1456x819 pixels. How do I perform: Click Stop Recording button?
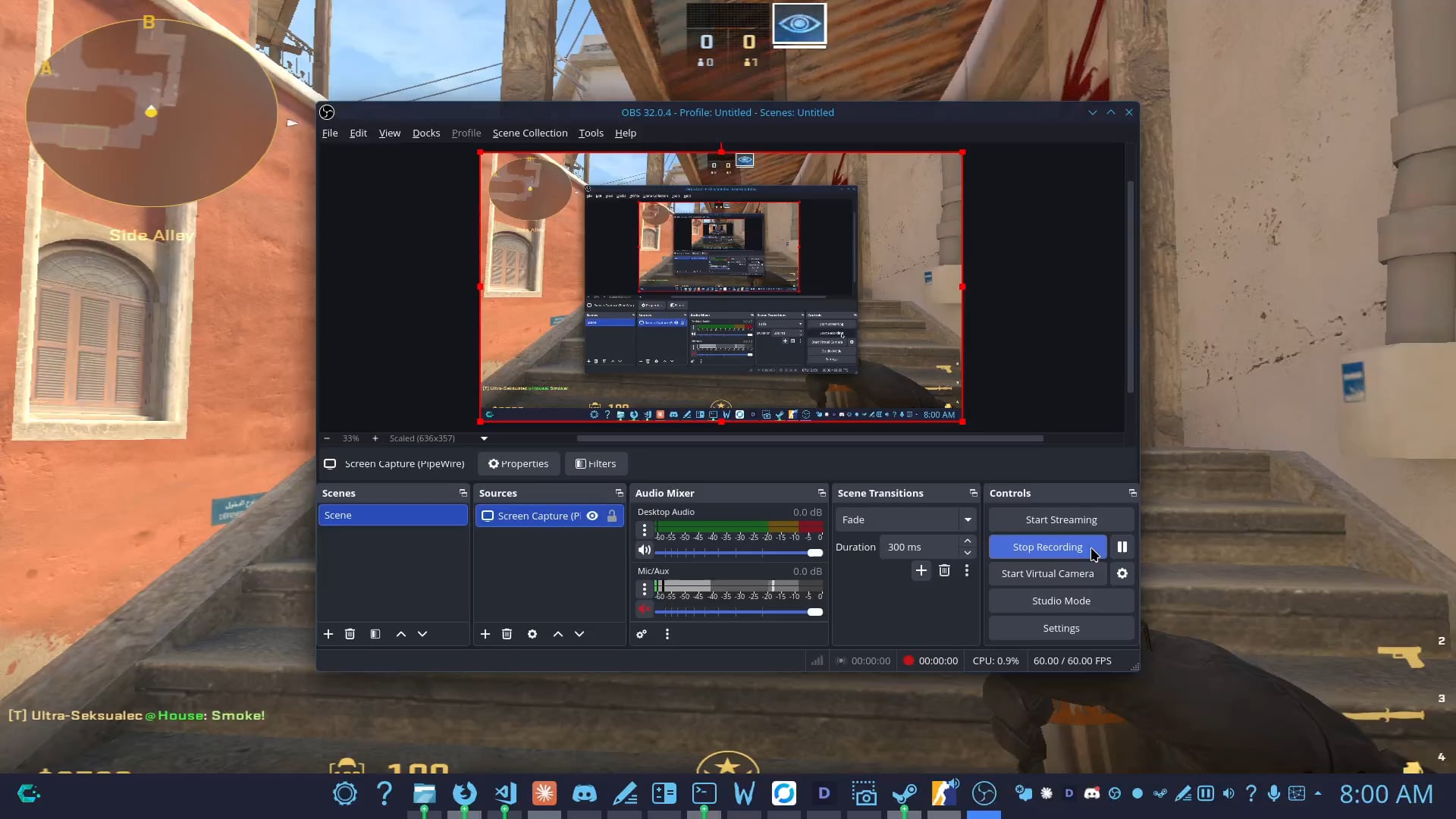(x=1046, y=547)
